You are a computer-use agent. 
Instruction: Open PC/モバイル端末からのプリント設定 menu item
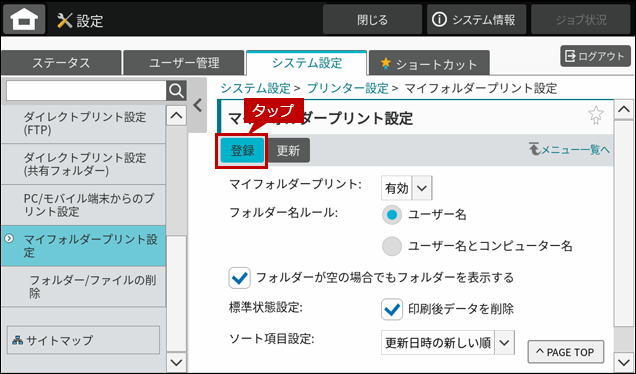(x=83, y=205)
